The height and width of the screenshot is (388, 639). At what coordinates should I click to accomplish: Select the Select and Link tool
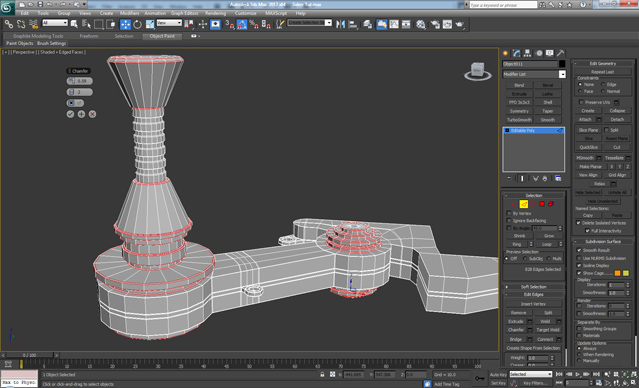[9, 24]
